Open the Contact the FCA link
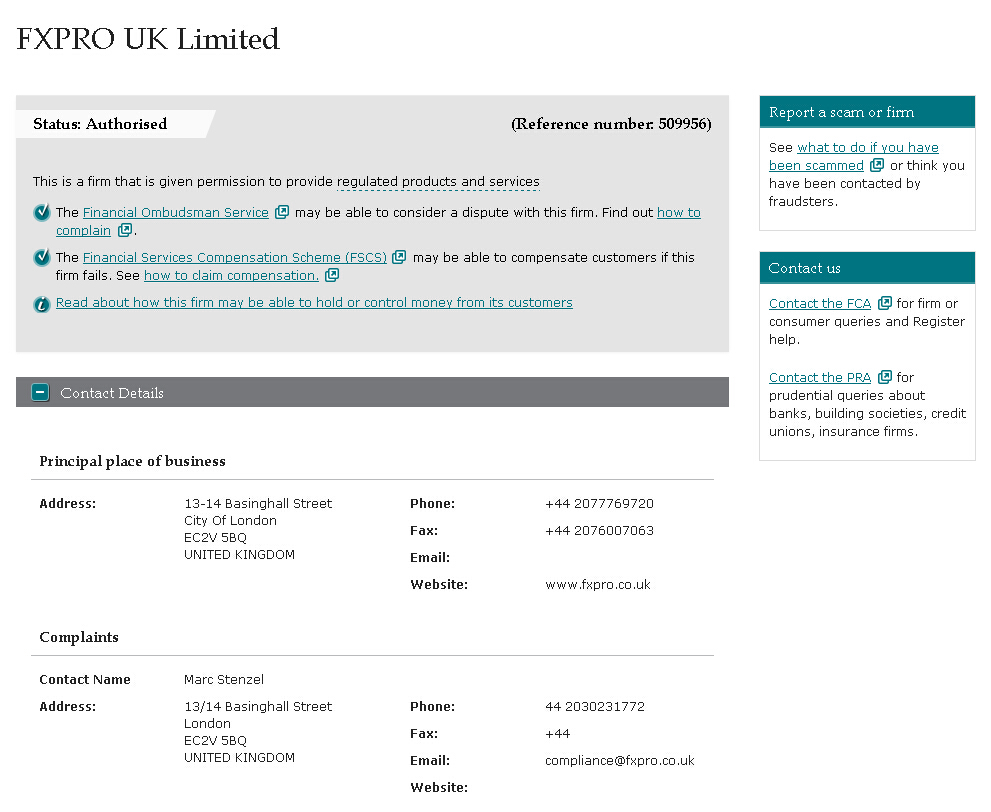The width and height of the screenshot is (991, 812). [x=820, y=303]
